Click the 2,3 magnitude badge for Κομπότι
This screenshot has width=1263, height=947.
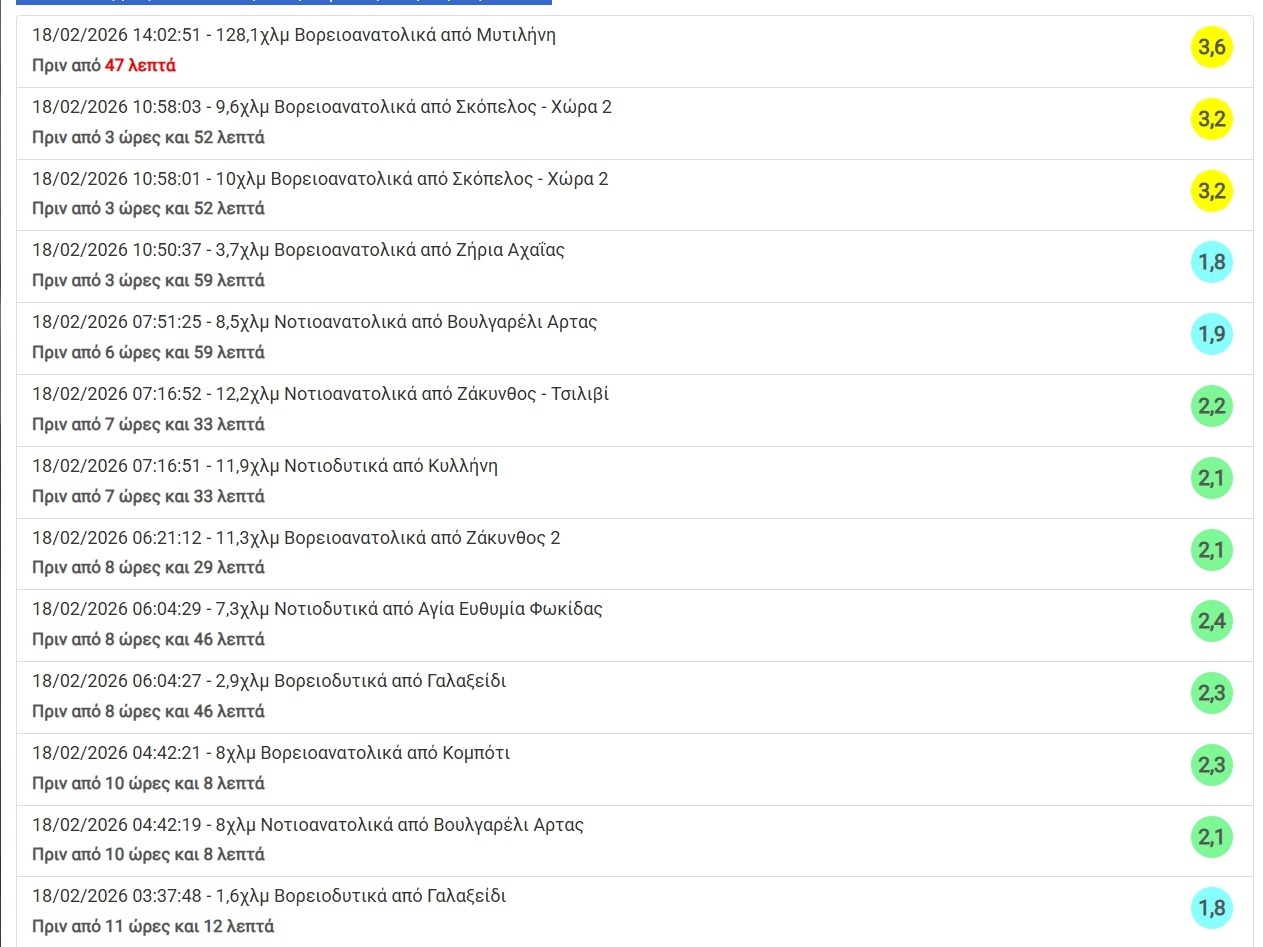click(1211, 766)
